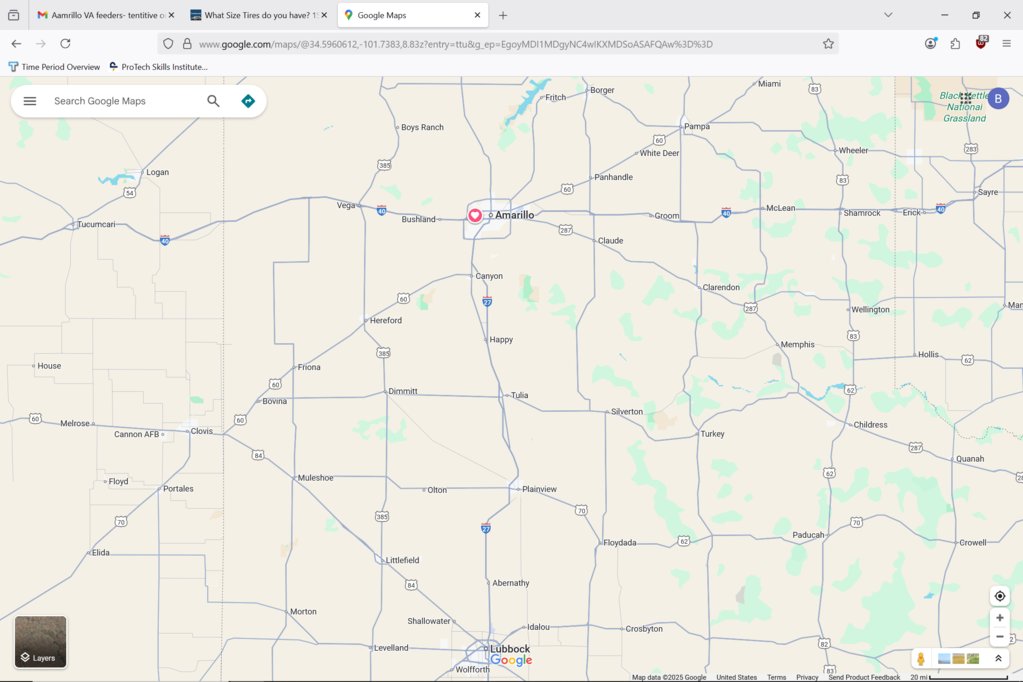Viewport: 1023px width, 682px height.
Task: Go back with the browser back arrow
Action: (x=16, y=44)
